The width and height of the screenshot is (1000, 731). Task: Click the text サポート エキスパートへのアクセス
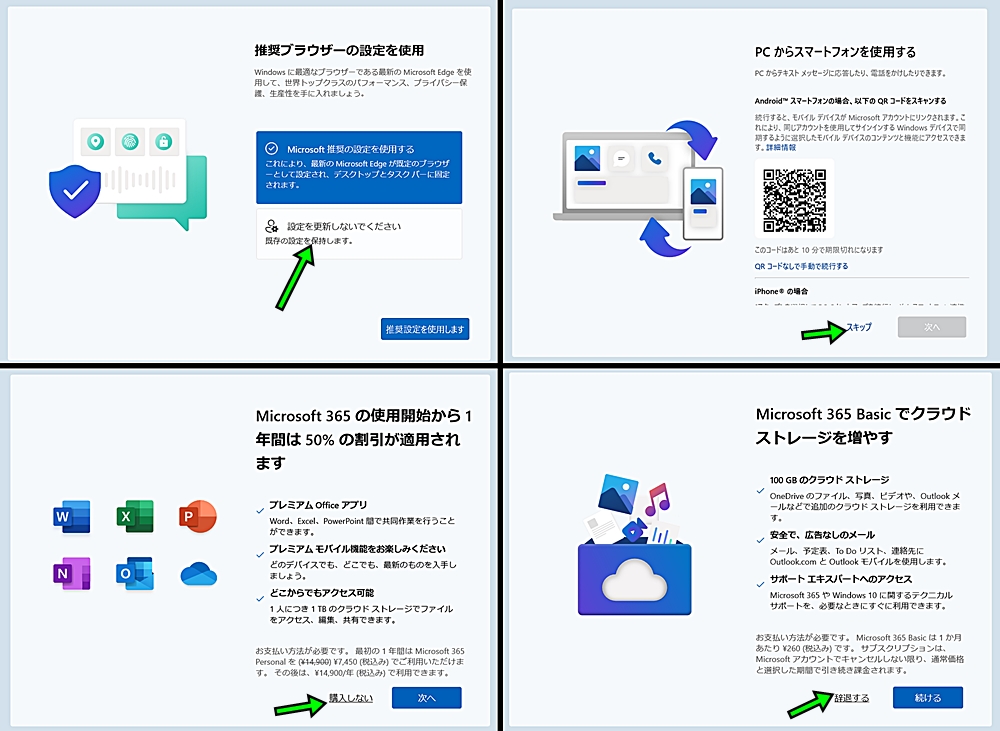(x=841, y=579)
